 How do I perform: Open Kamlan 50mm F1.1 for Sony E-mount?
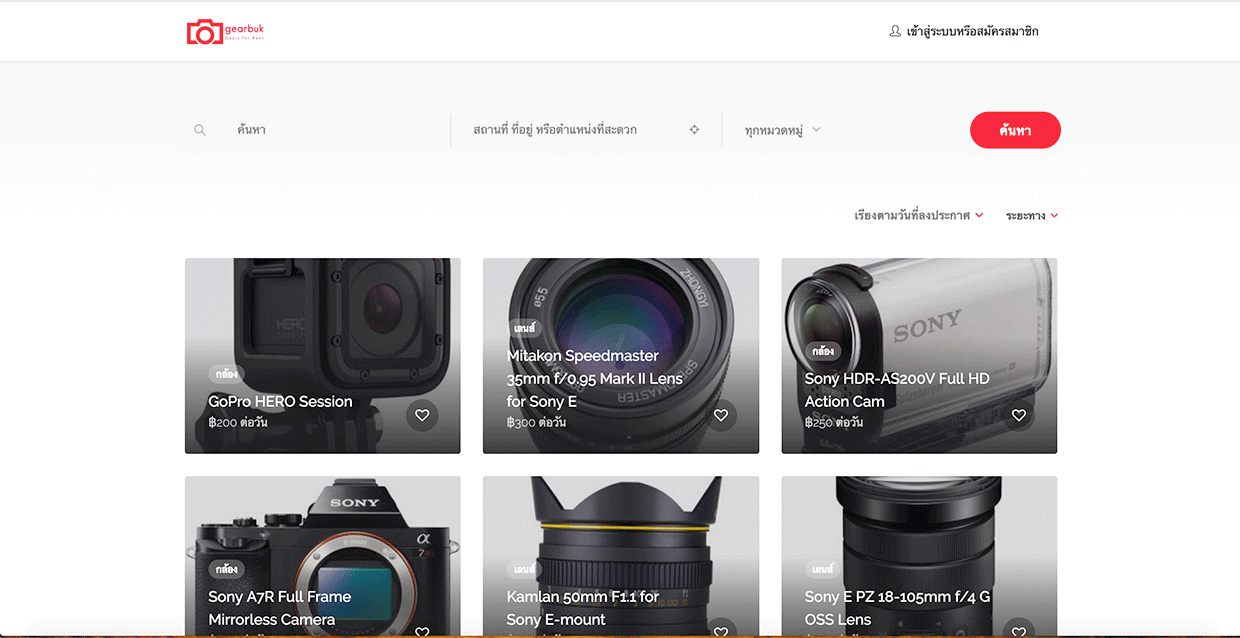(583, 608)
